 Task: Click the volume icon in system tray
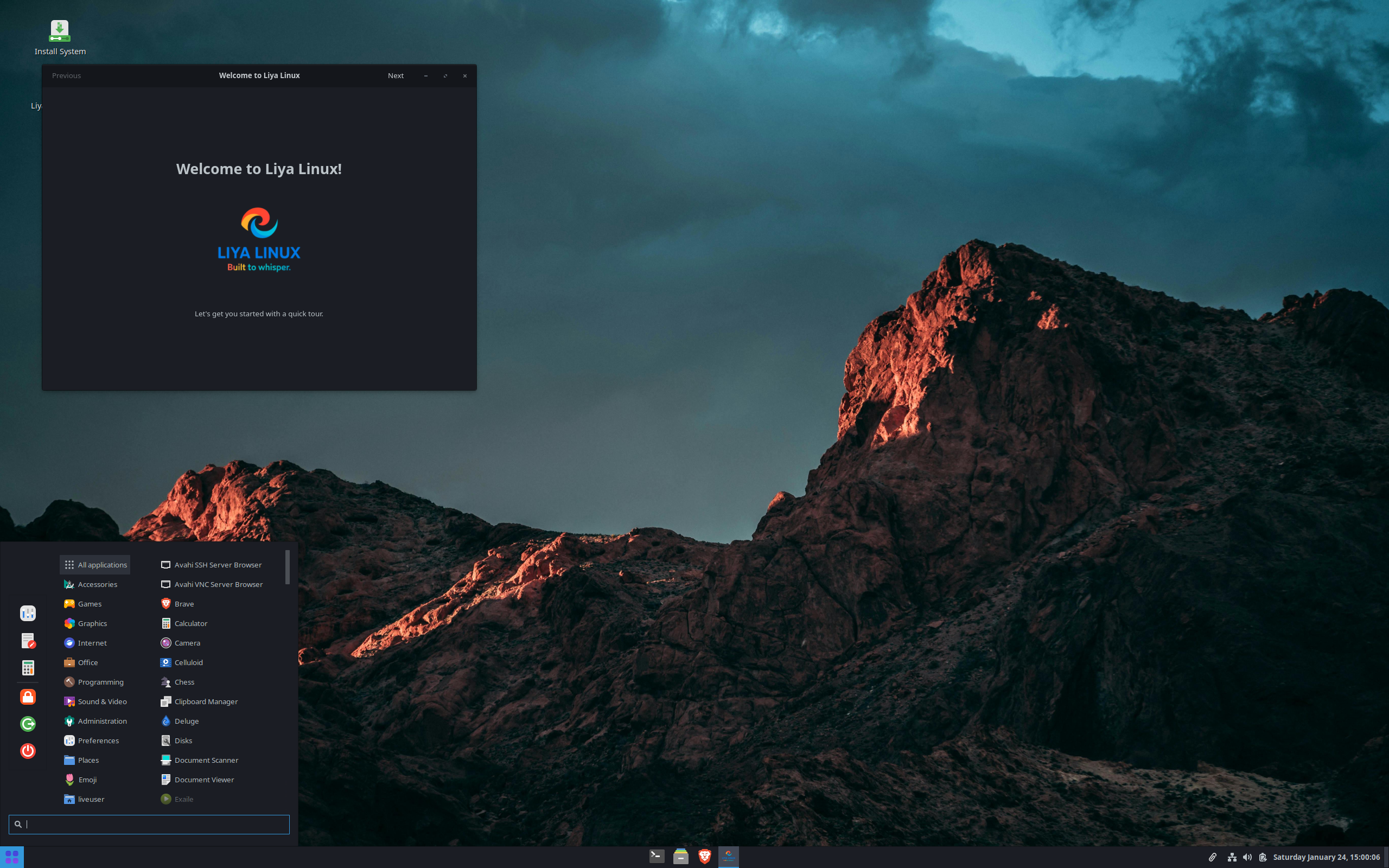[1247, 857]
